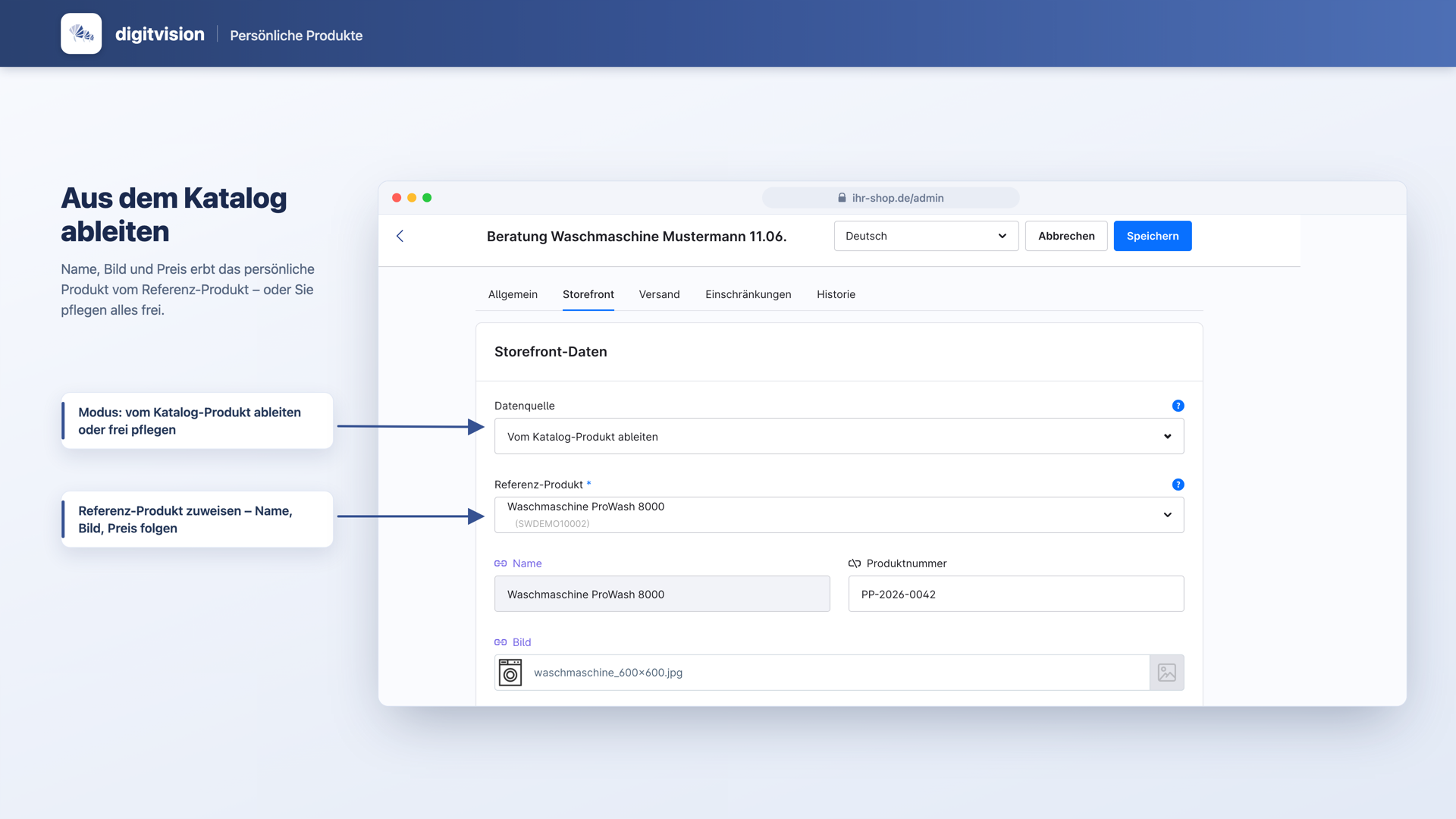Toggle the link icon beside Bild

pyautogui.click(x=500, y=642)
